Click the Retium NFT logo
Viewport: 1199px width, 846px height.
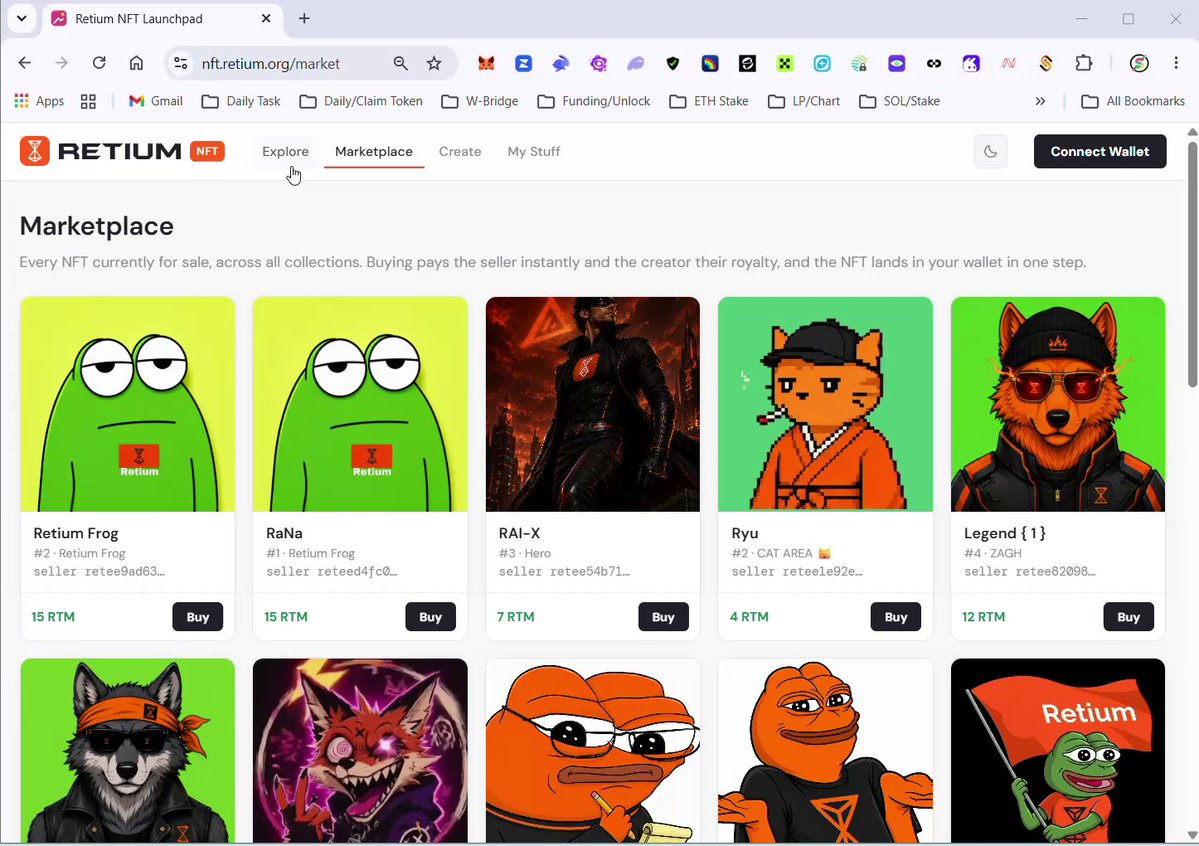tap(122, 151)
